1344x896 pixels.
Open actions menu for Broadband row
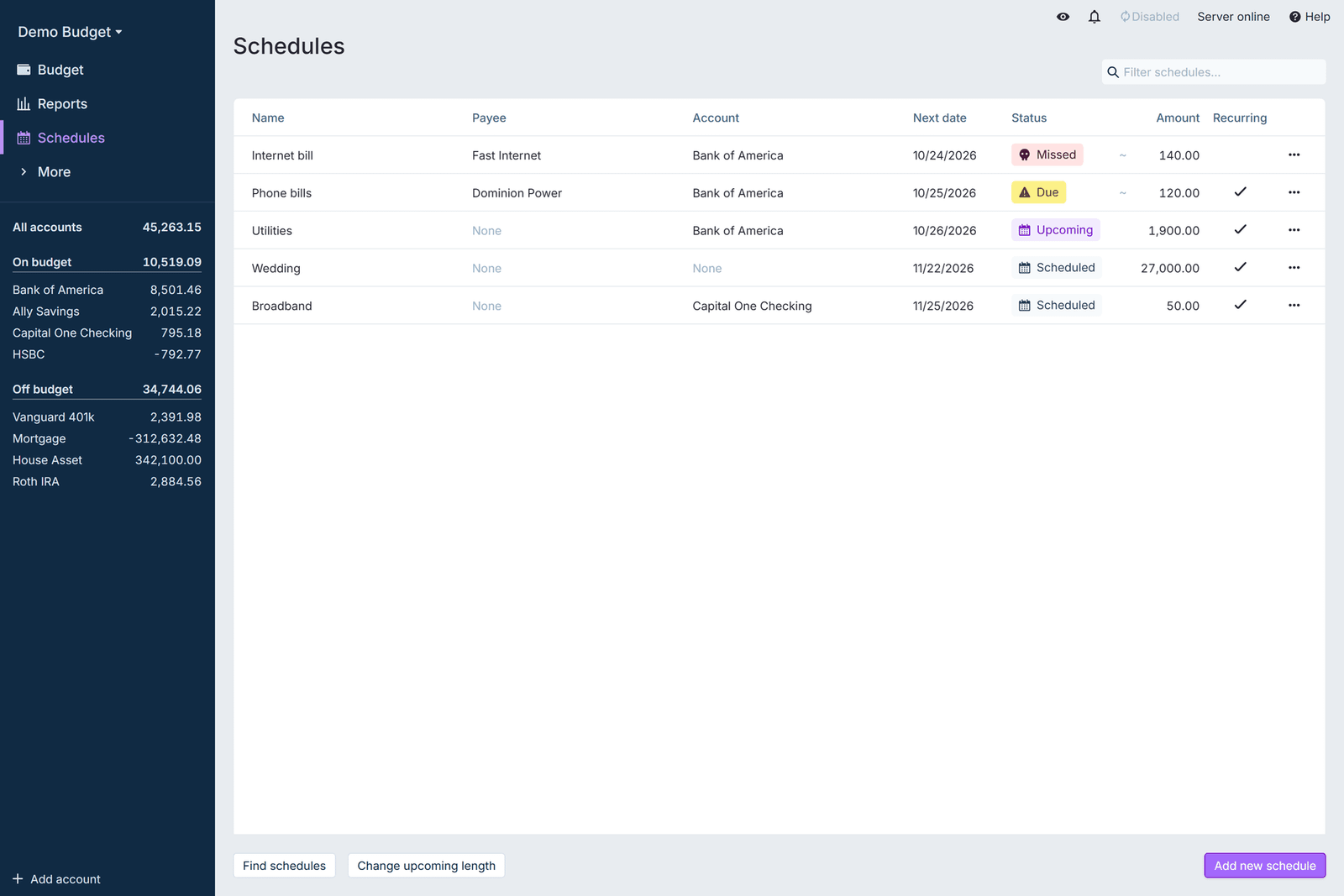tap(1294, 306)
